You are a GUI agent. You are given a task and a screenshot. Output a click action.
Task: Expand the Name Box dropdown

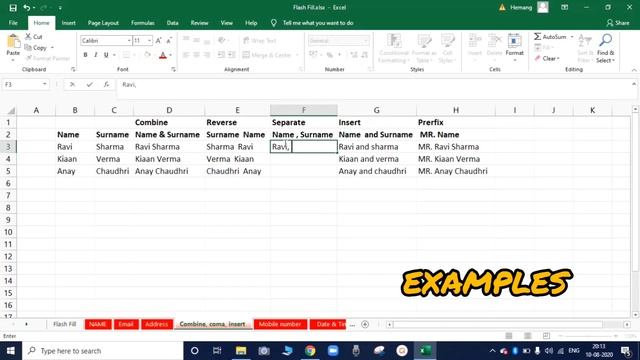(44, 84)
